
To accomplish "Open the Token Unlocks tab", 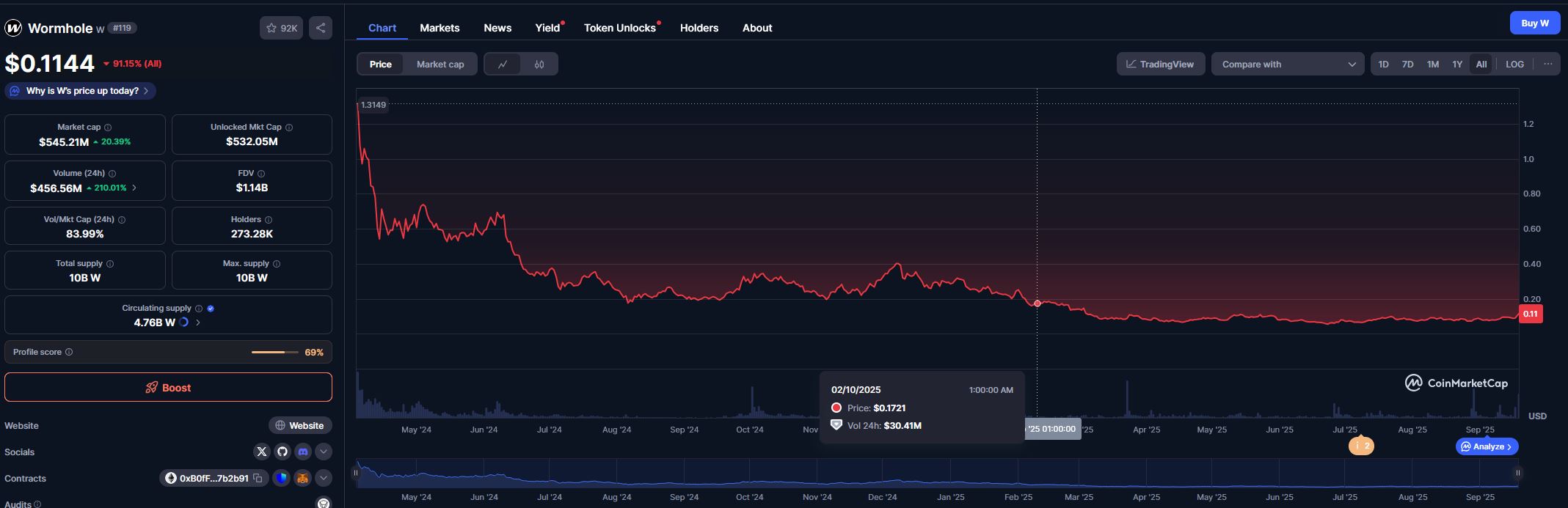I will pyautogui.click(x=620, y=28).
